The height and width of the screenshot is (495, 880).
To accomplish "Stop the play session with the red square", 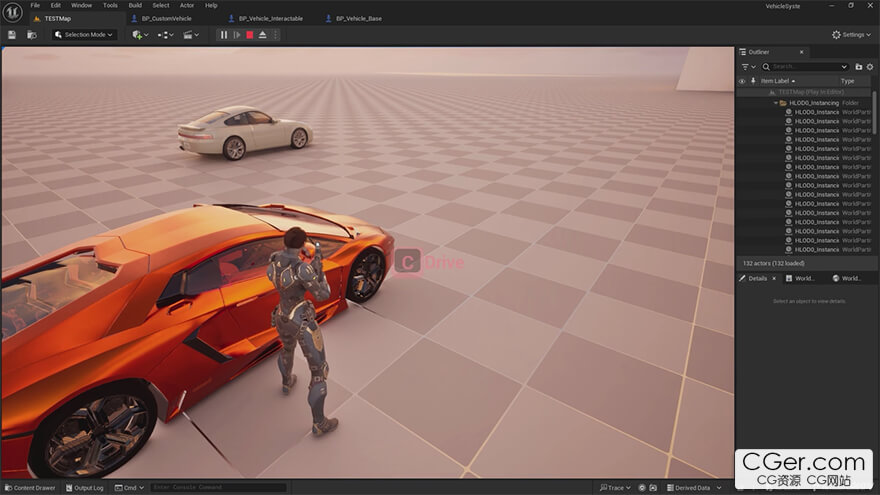I will coord(250,35).
